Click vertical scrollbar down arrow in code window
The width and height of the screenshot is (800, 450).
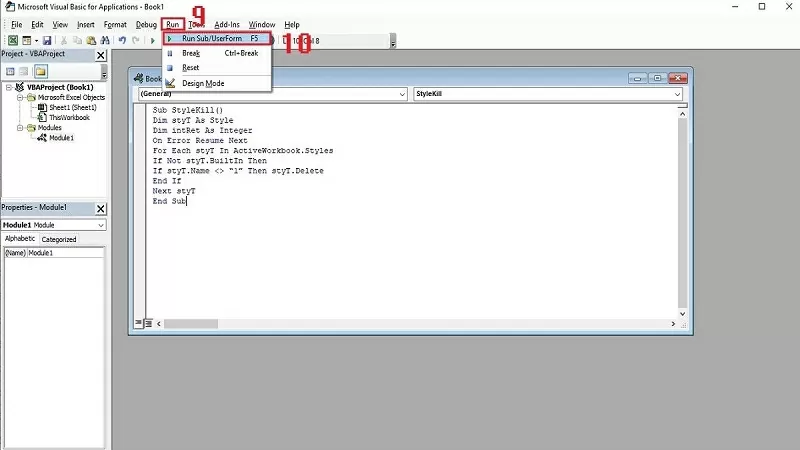pos(682,314)
